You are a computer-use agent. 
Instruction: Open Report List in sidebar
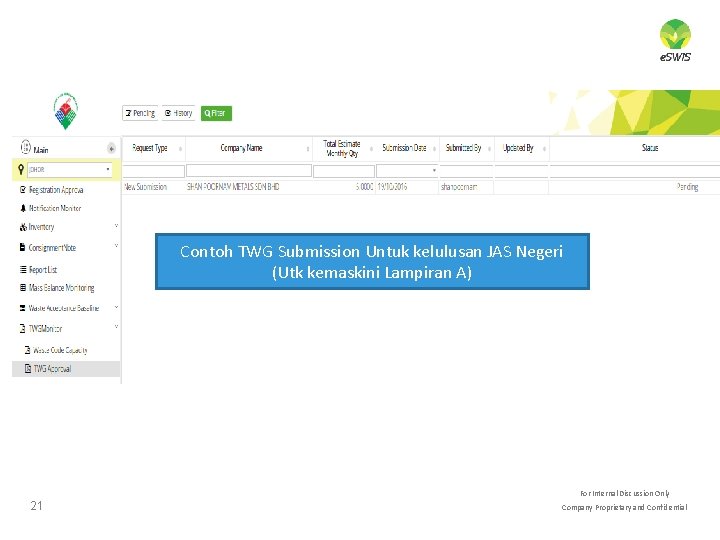click(x=43, y=270)
